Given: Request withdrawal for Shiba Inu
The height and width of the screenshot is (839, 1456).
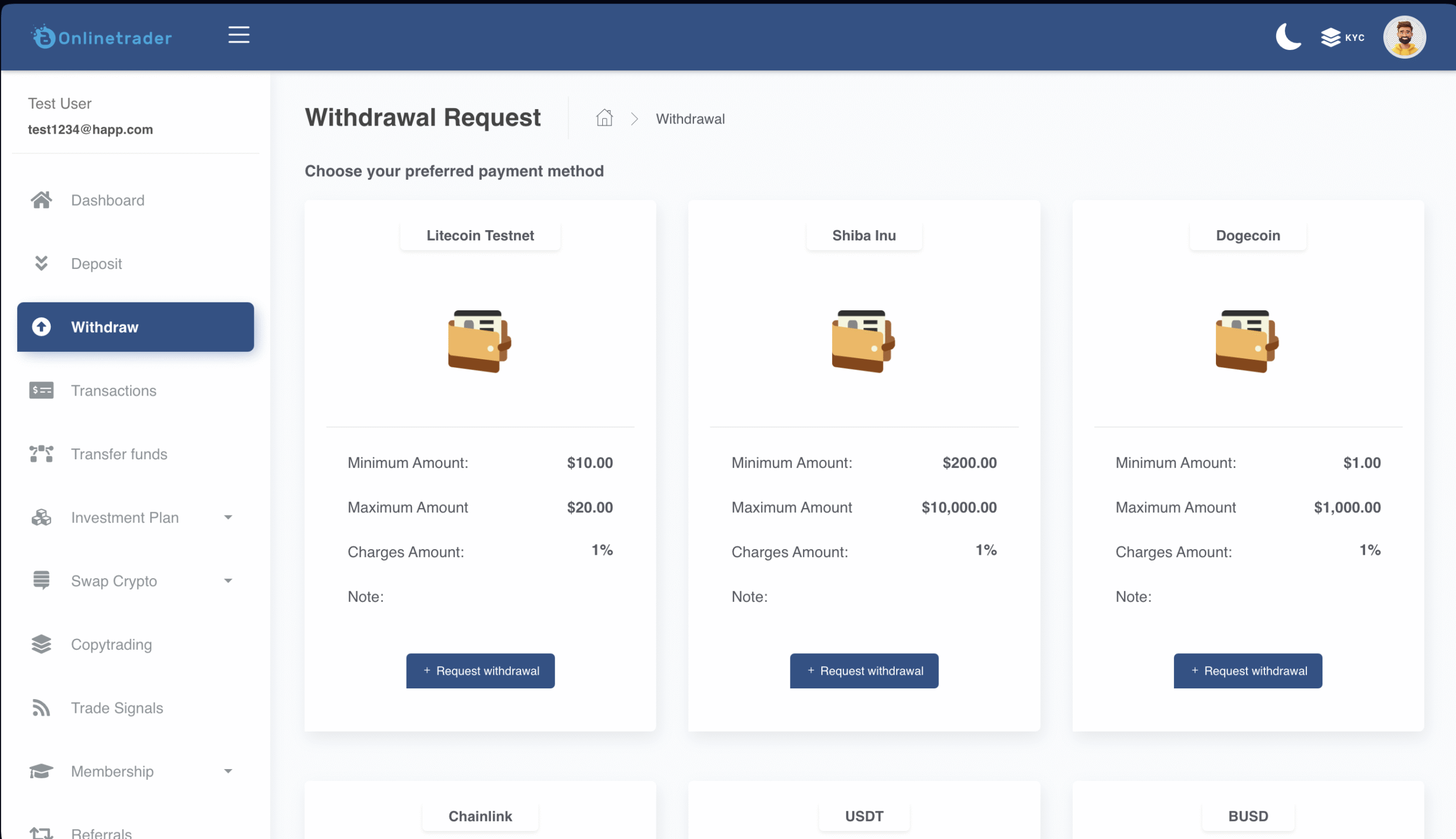Looking at the screenshot, I should tap(863, 670).
